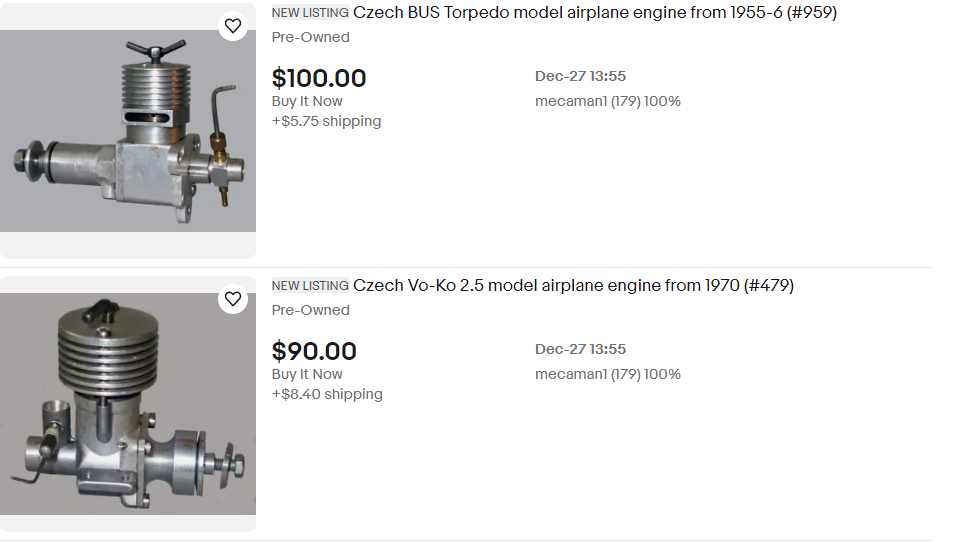Click Buy It Now under $100.00

pyautogui.click(x=307, y=101)
